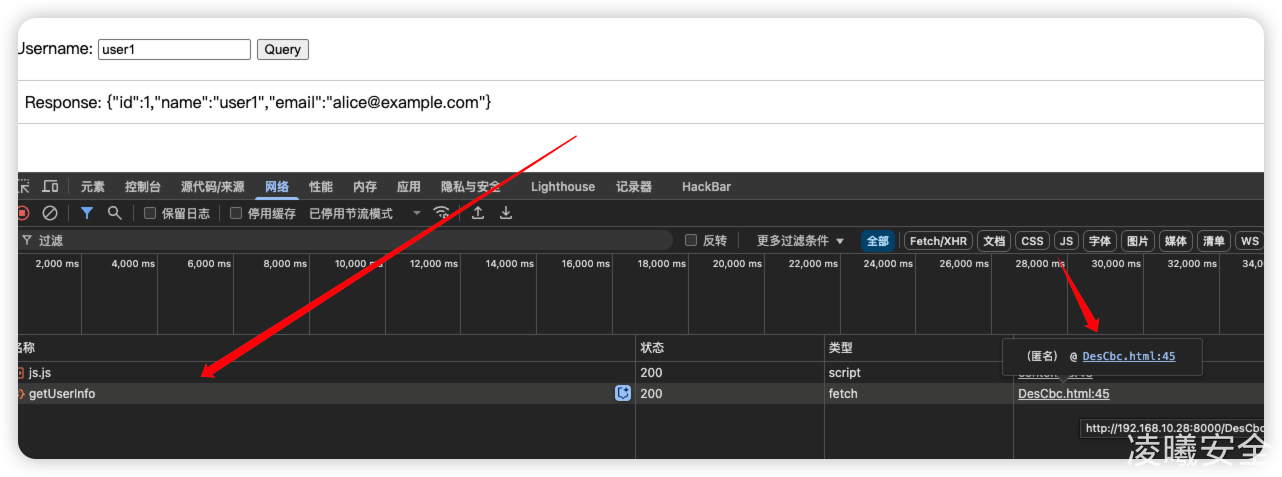The height and width of the screenshot is (477, 1282).
Task: Enable the 保留日志 checkbox
Action: [150, 213]
